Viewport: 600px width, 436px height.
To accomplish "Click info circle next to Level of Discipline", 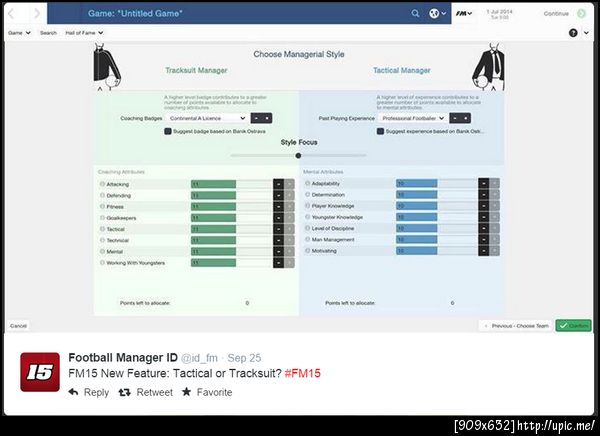I will click(x=307, y=228).
